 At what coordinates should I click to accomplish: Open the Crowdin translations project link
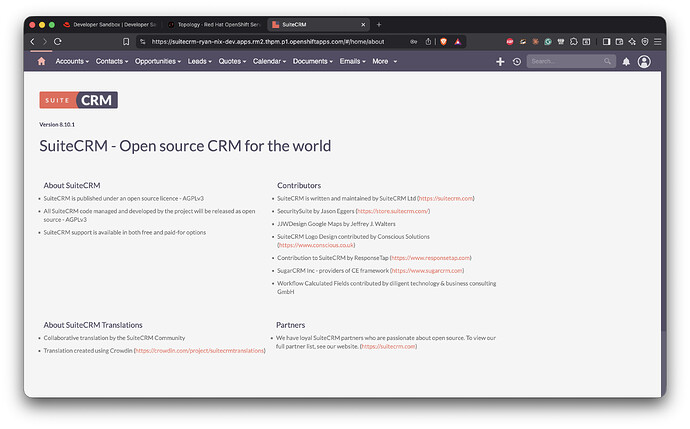point(200,351)
